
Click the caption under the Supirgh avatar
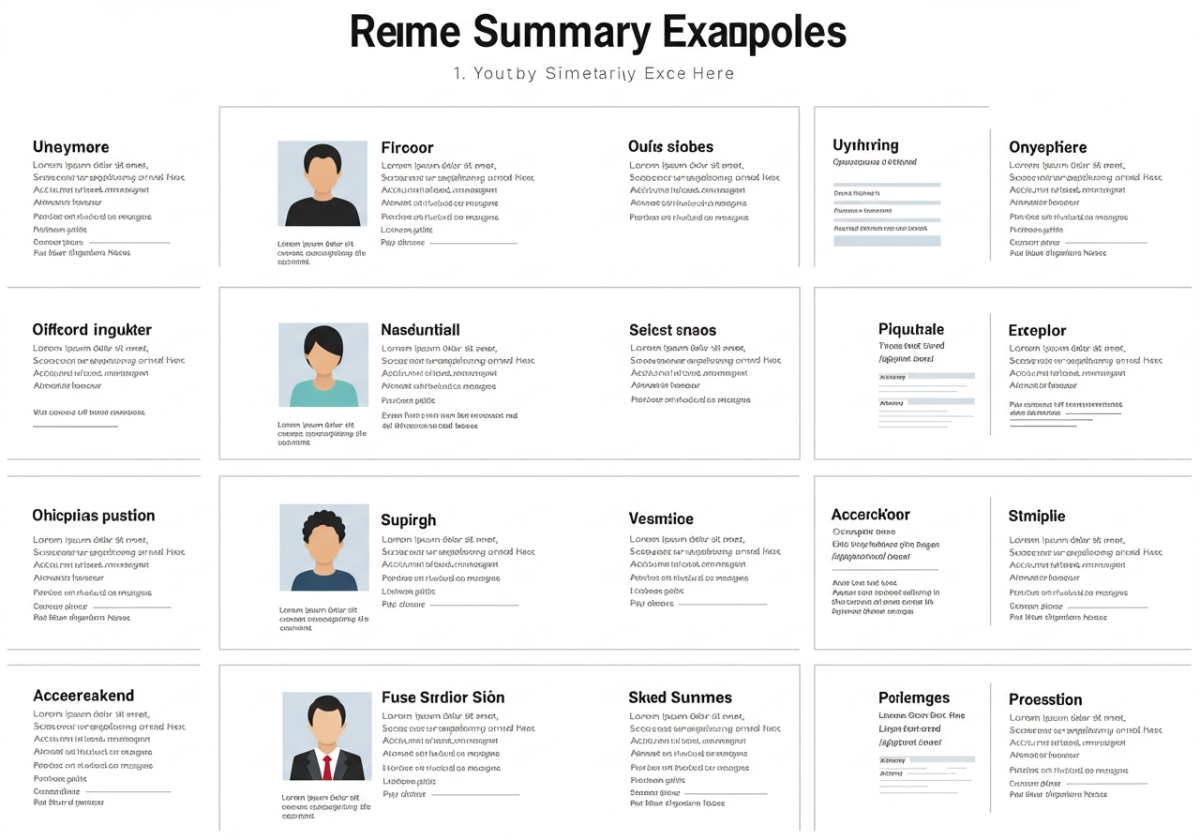(324, 619)
